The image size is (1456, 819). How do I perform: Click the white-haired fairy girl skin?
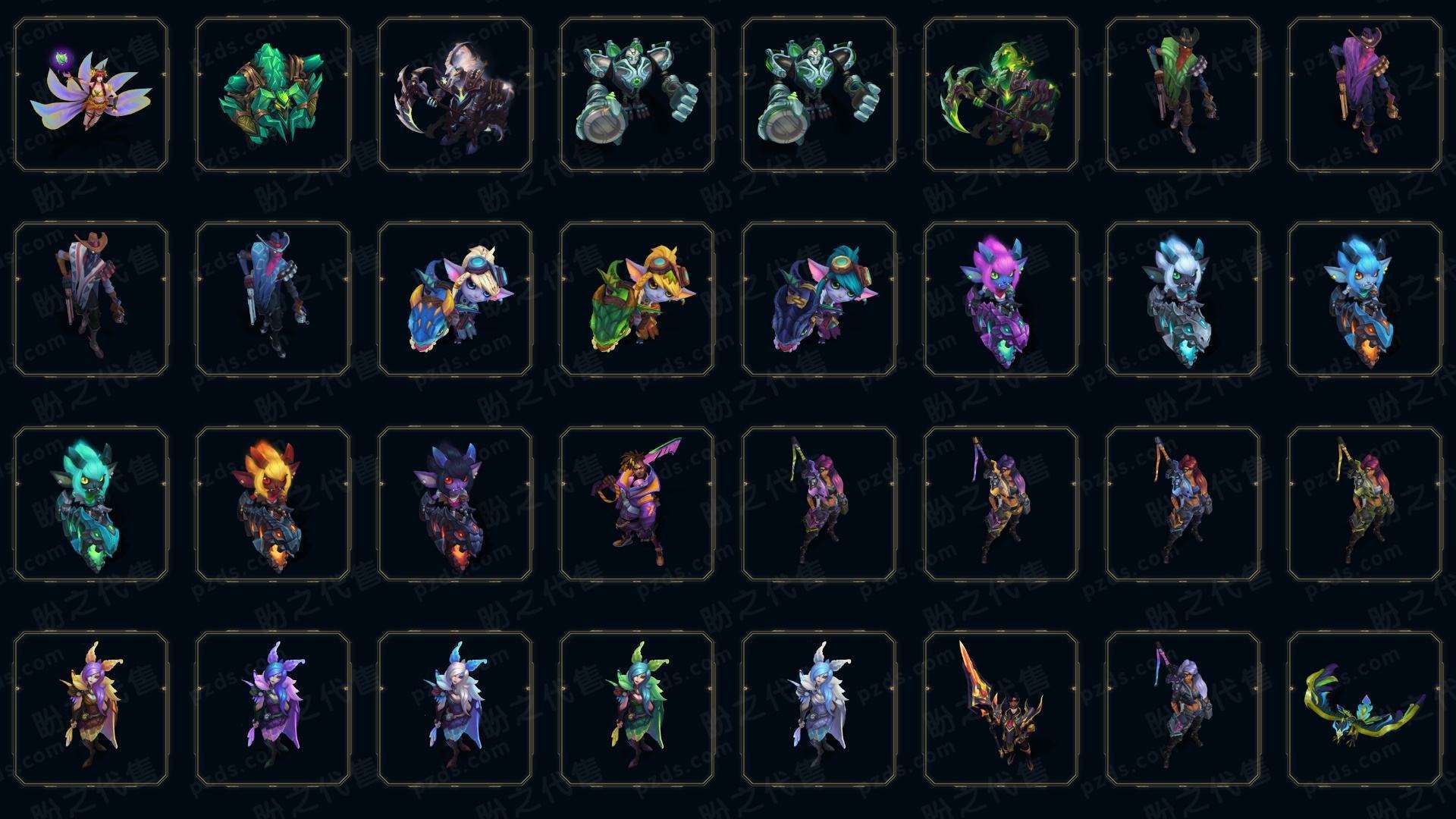tap(455, 709)
